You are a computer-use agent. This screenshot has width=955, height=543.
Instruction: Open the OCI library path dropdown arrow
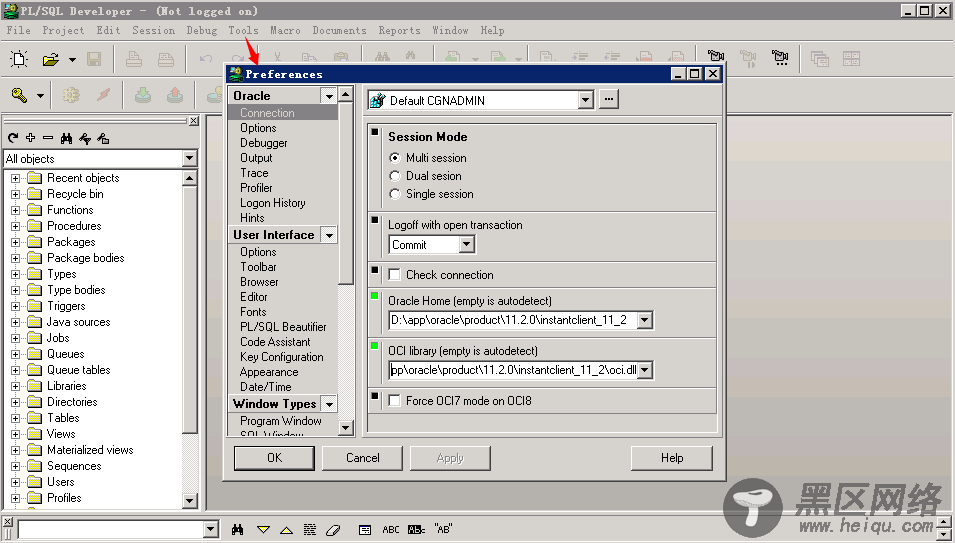[644, 370]
